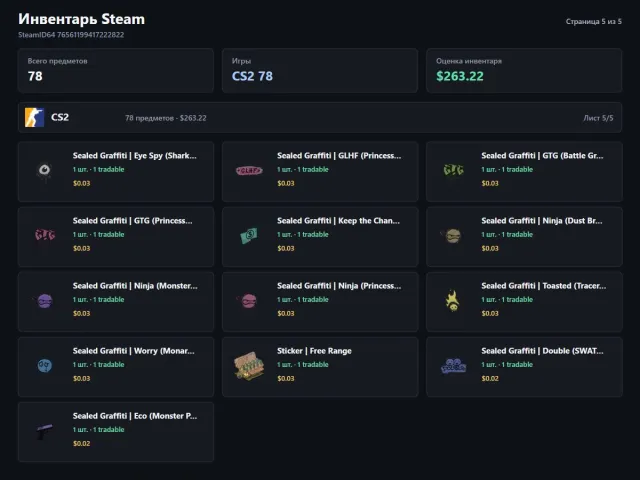Image resolution: width=640 pixels, height=480 pixels.
Task: Select the Toasted flame graffiti icon
Action: [453, 300]
